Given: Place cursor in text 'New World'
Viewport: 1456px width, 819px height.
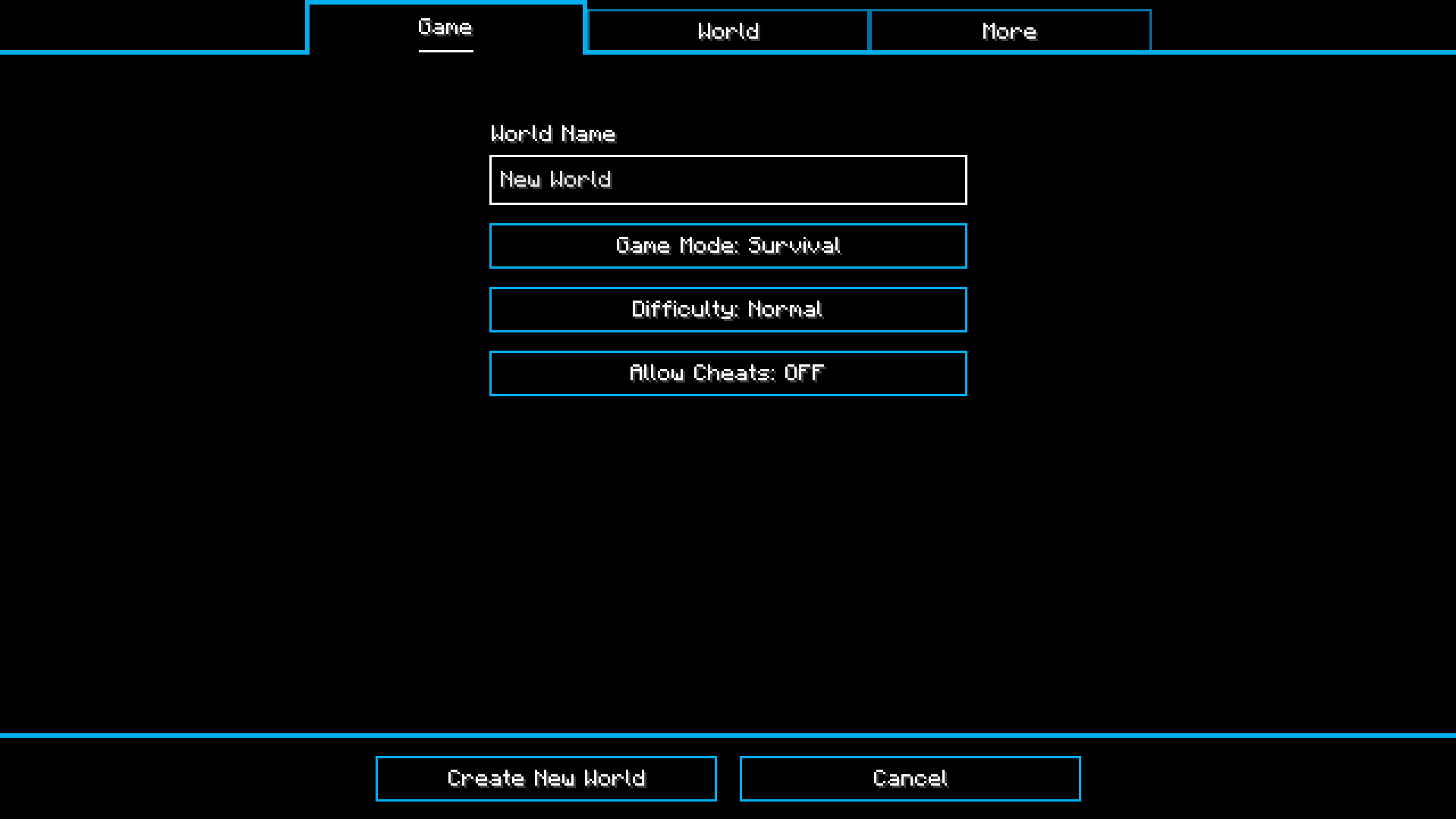Looking at the screenshot, I should point(555,180).
